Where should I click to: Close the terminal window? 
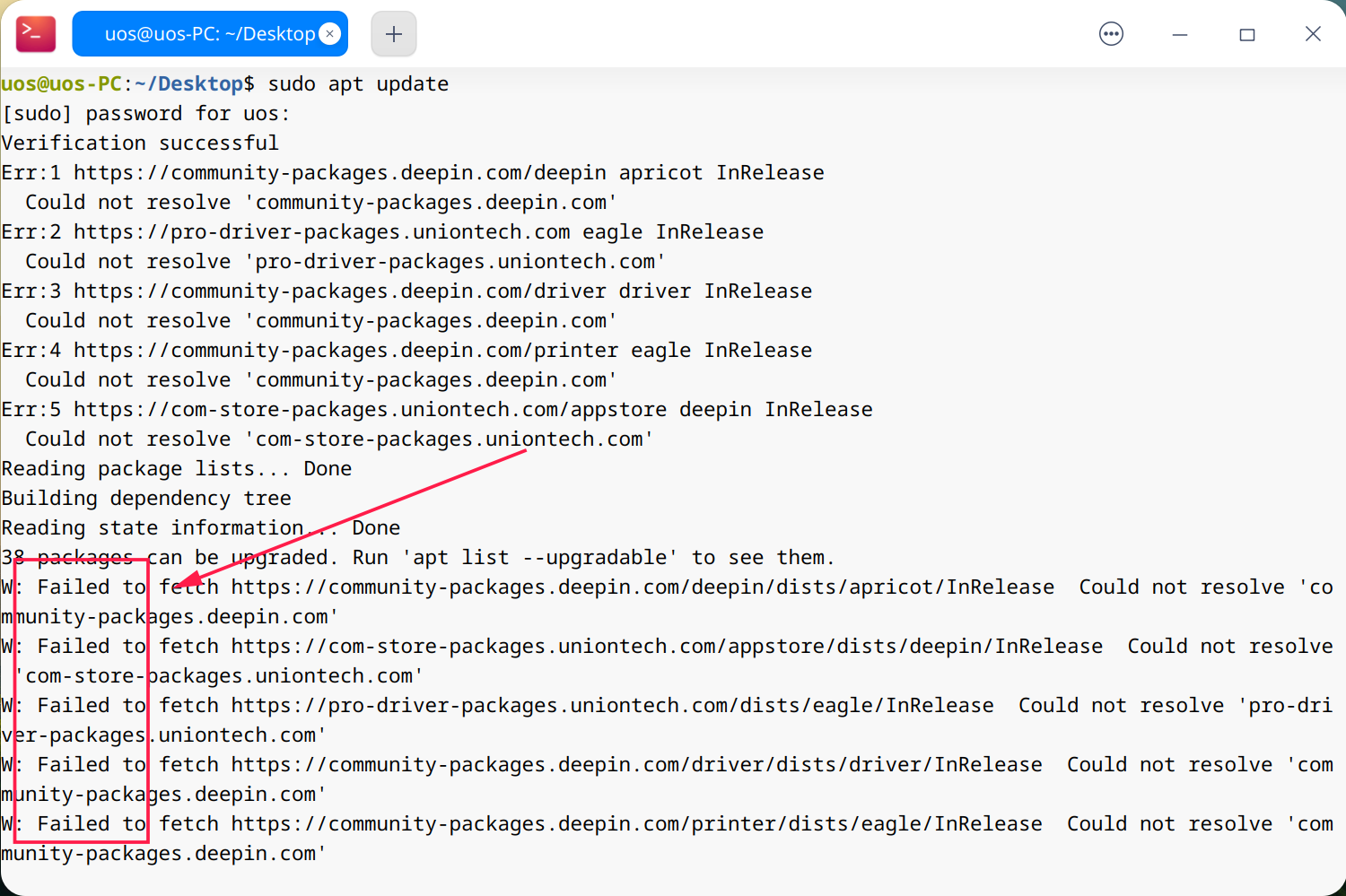click(1313, 34)
